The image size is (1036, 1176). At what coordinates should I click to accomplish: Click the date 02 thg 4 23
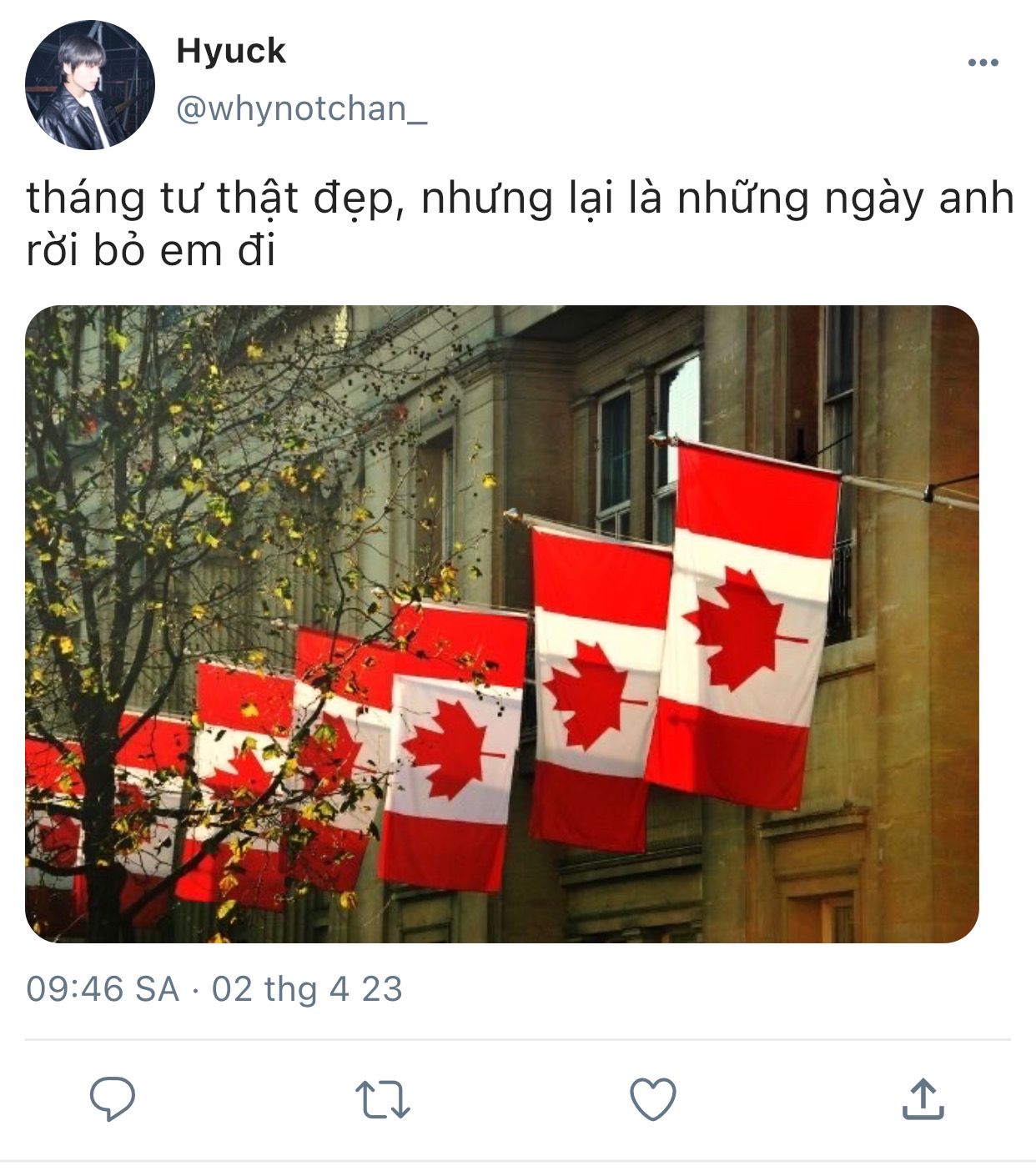307,989
